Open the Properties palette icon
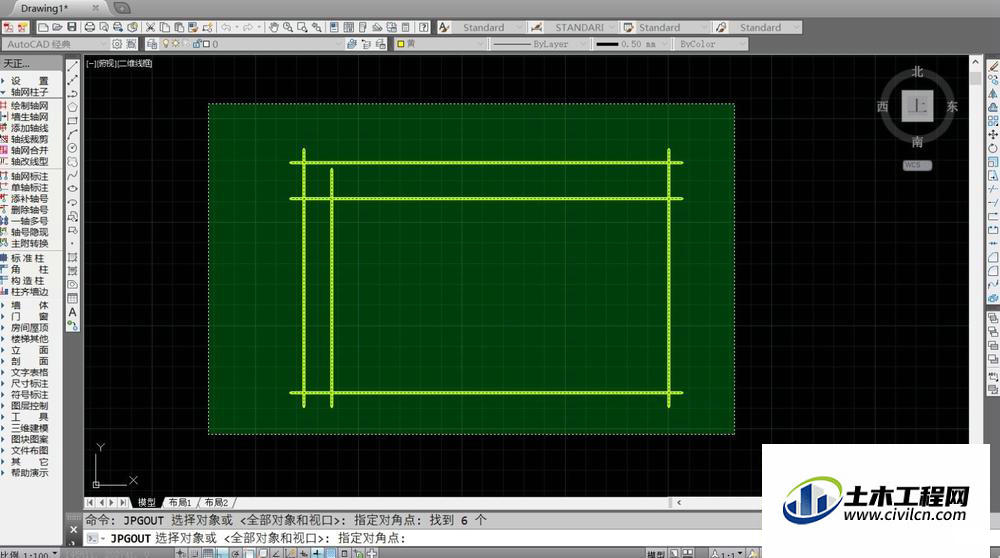1000x558 pixels. pos(334,27)
